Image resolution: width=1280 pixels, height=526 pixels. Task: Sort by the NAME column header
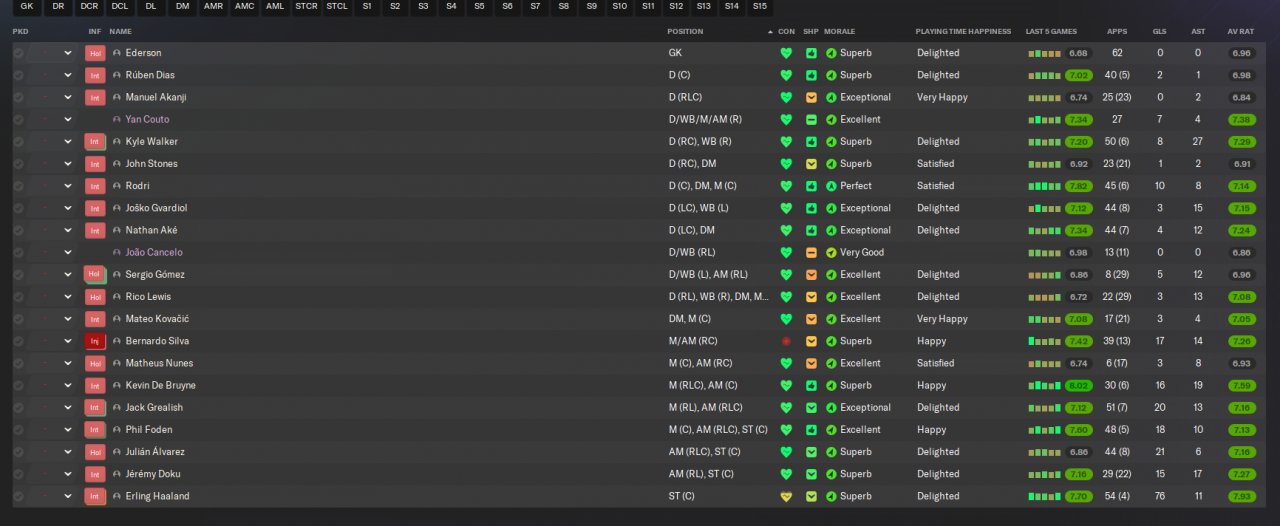tap(120, 31)
